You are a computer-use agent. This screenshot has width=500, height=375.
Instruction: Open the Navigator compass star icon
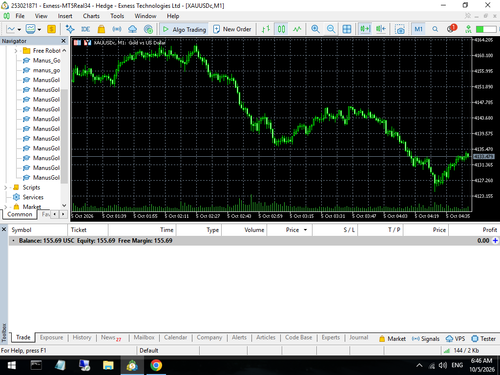[x=70, y=29]
